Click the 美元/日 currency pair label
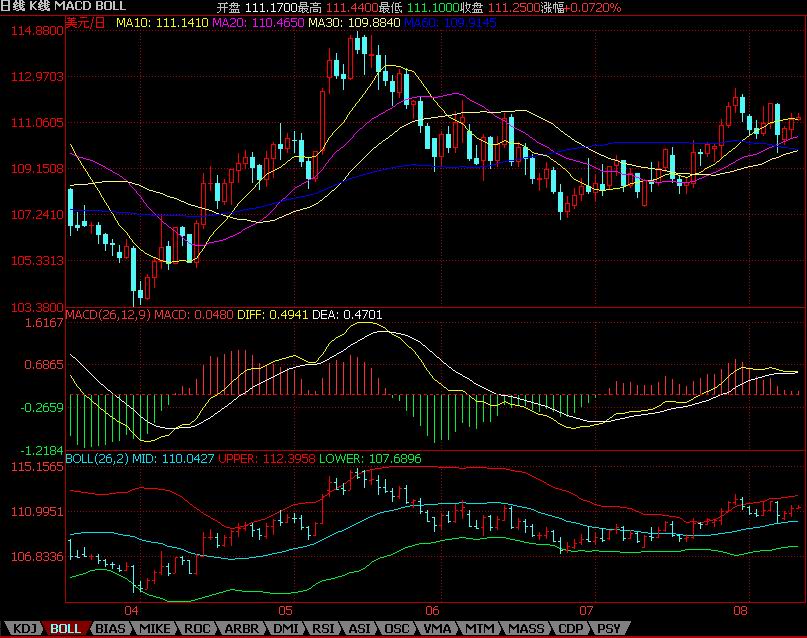This screenshot has height=638, width=807. pyautogui.click(x=86, y=21)
